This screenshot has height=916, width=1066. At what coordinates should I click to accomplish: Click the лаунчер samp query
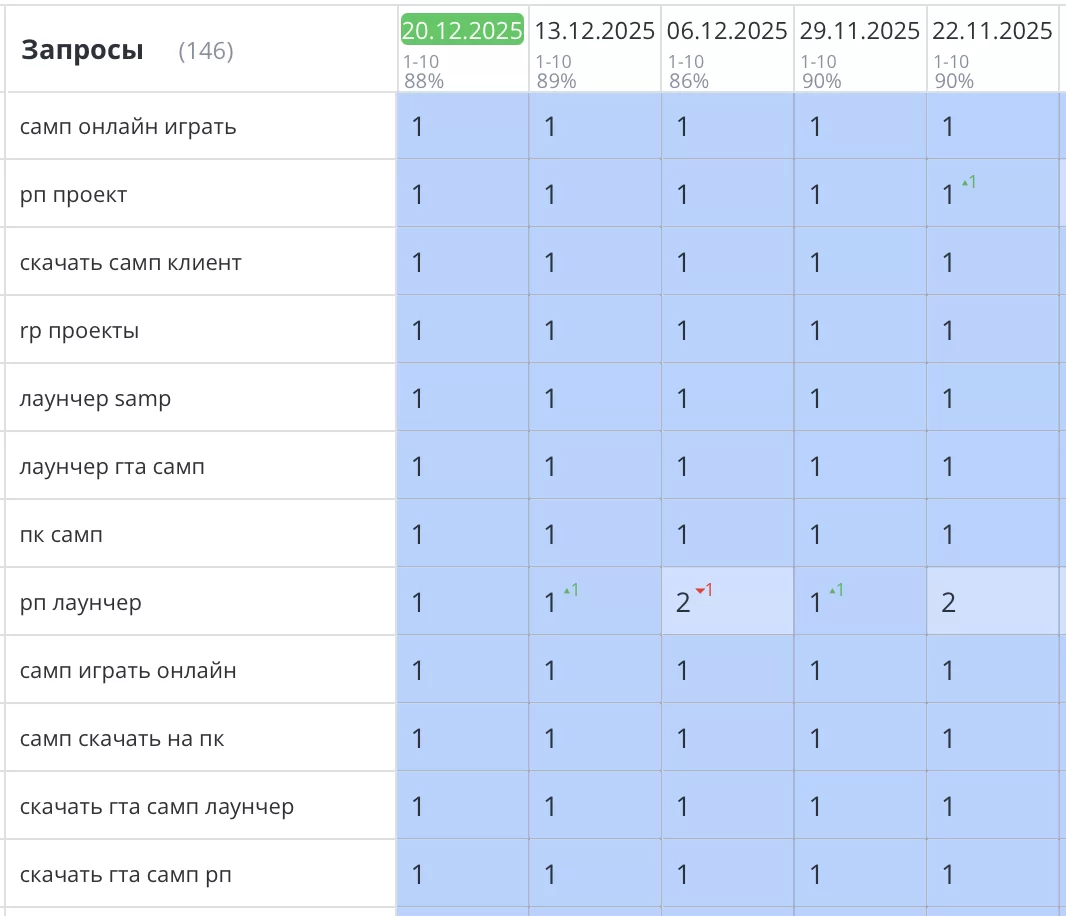(95, 399)
